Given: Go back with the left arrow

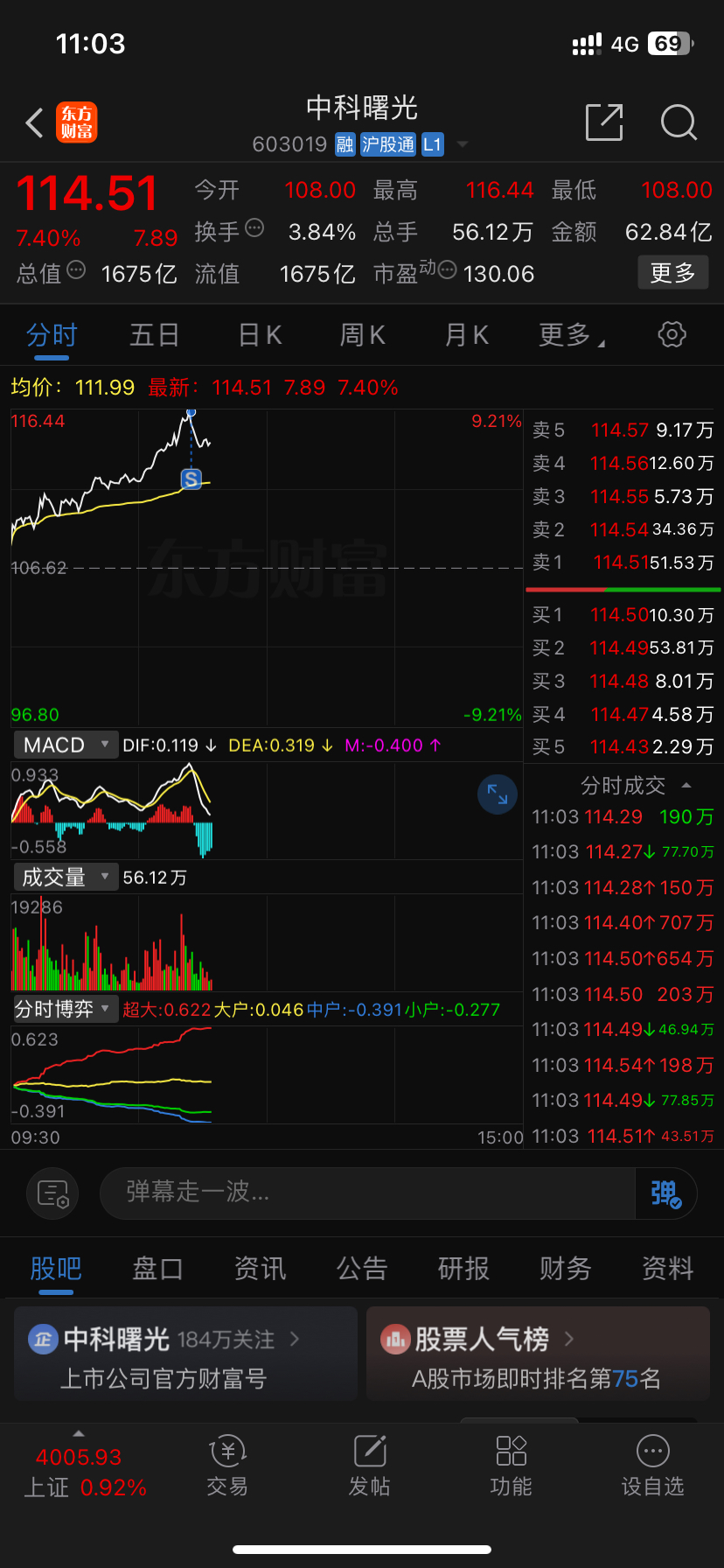Looking at the screenshot, I should (x=34, y=122).
